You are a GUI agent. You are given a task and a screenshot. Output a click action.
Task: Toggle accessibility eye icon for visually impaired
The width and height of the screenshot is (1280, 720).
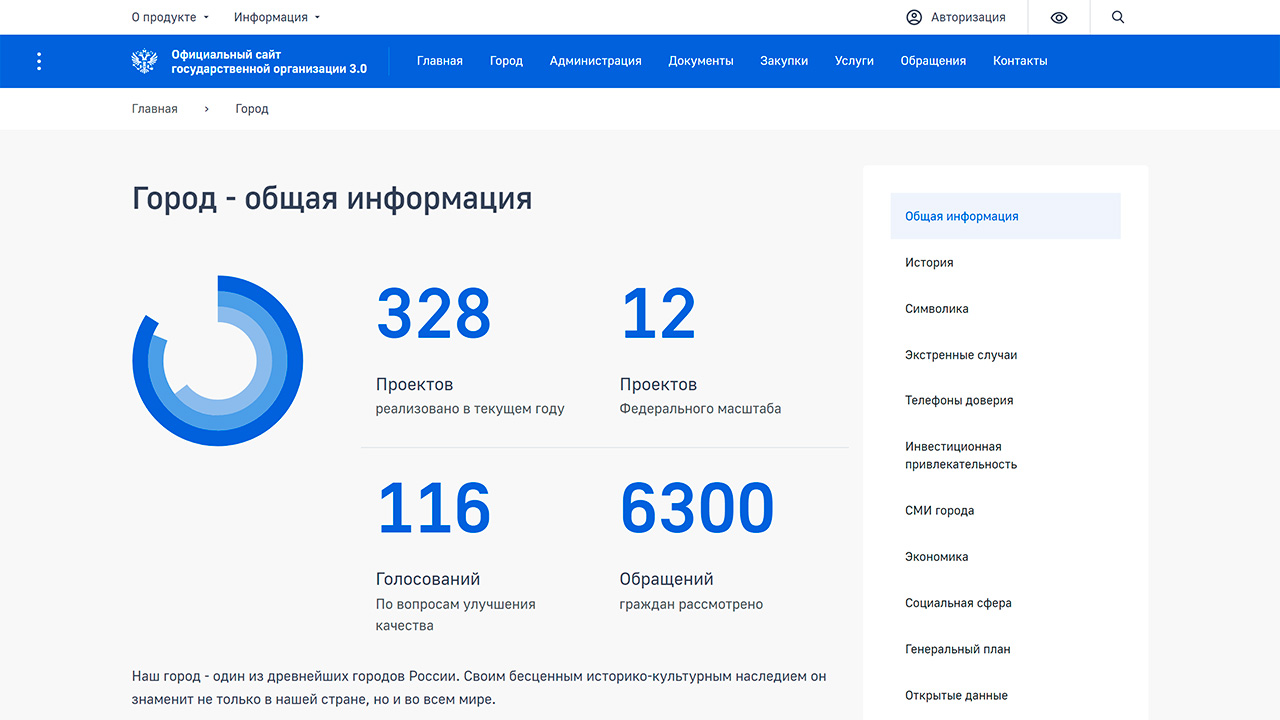tap(1059, 17)
